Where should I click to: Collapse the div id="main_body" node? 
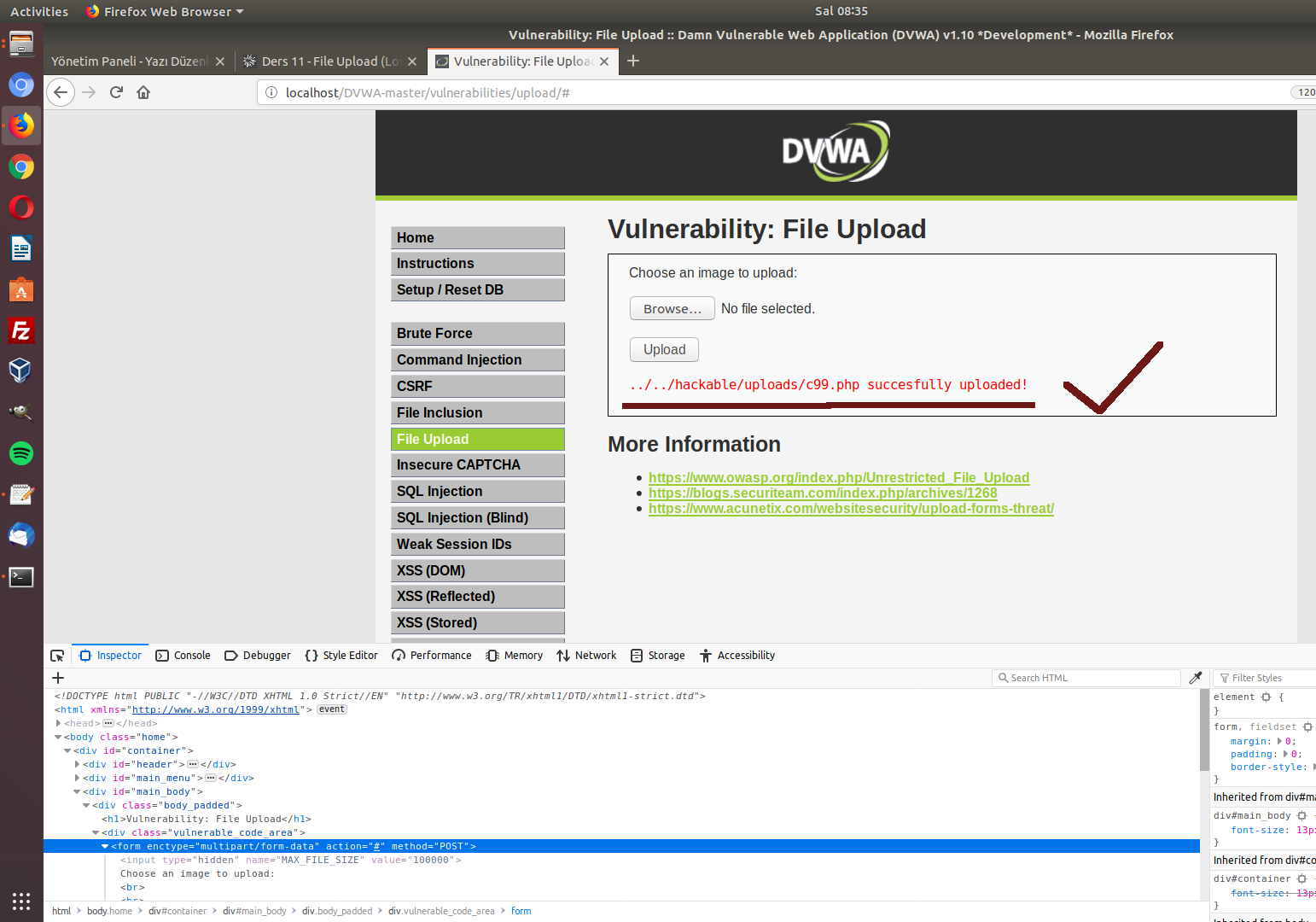[x=77, y=791]
